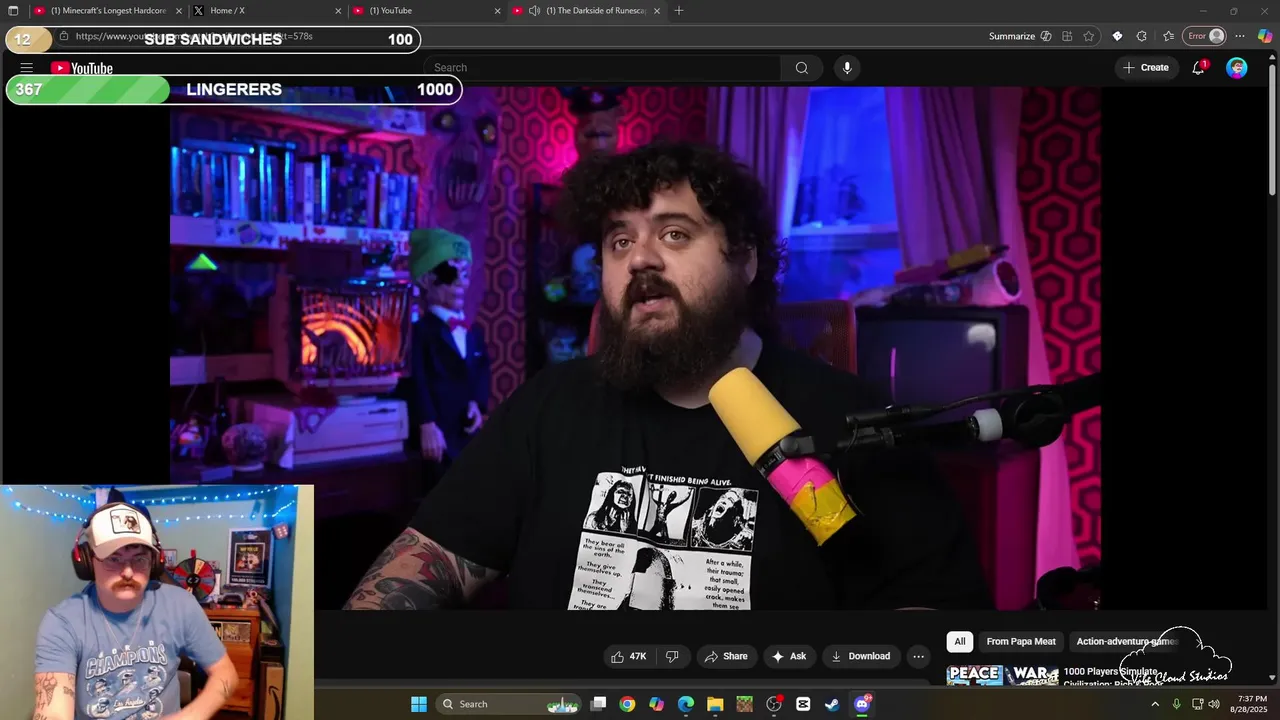Close the Home / X tab
The image size is (1280, 720).
click(x=338, y=11)
